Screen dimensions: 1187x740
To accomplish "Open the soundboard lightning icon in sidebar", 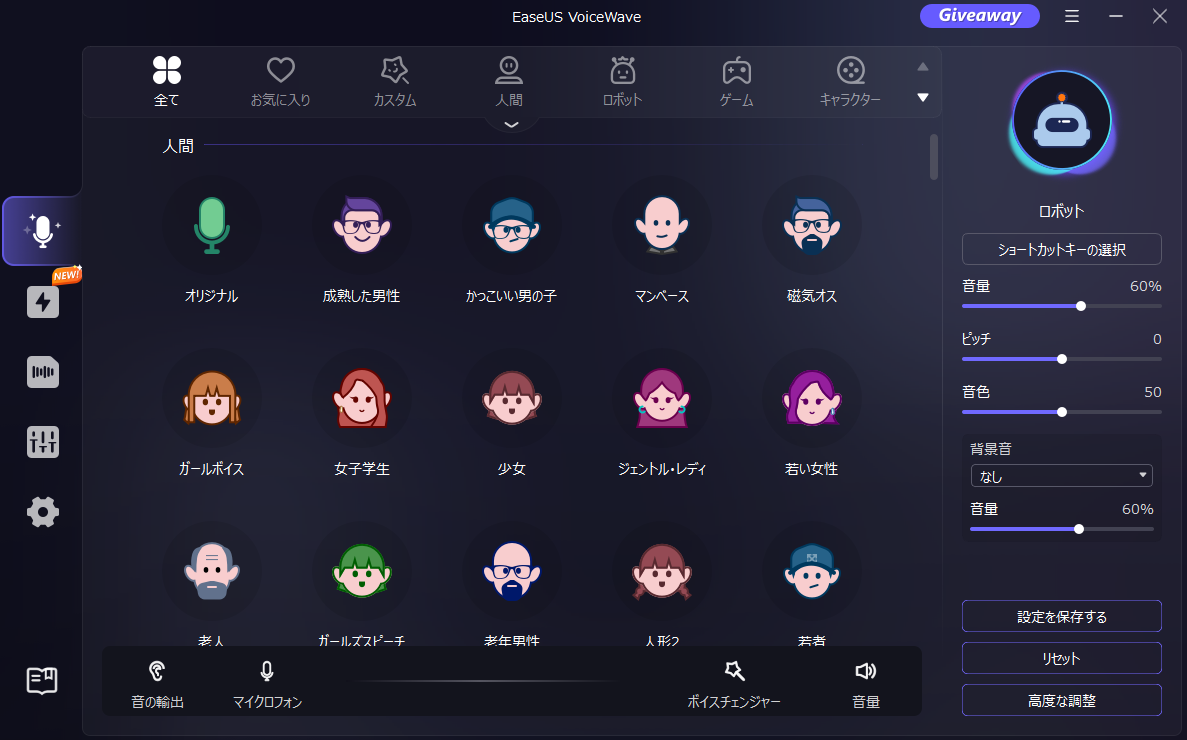I will [42, 302].
